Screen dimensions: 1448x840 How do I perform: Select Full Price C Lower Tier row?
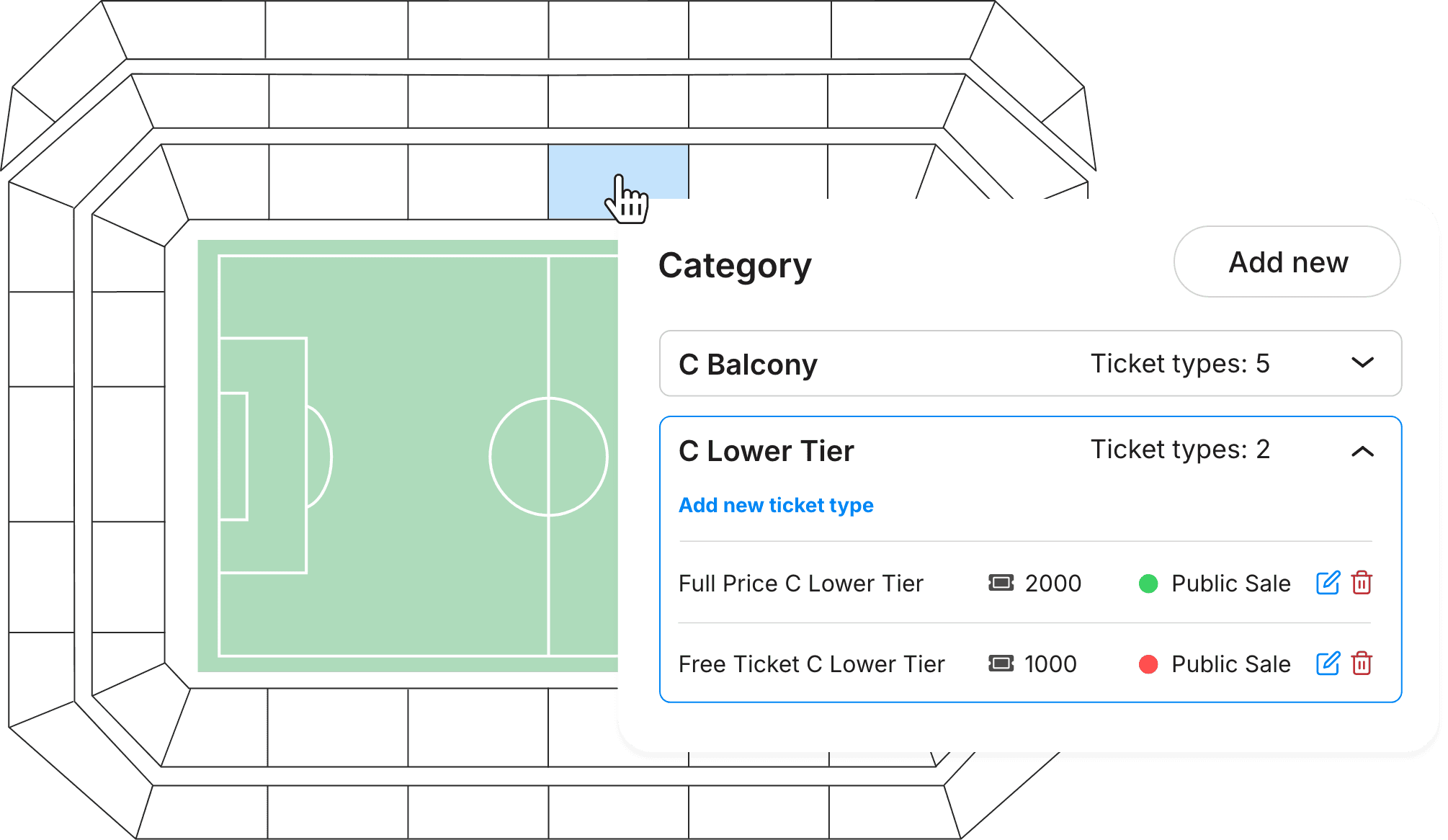[800, 584]
